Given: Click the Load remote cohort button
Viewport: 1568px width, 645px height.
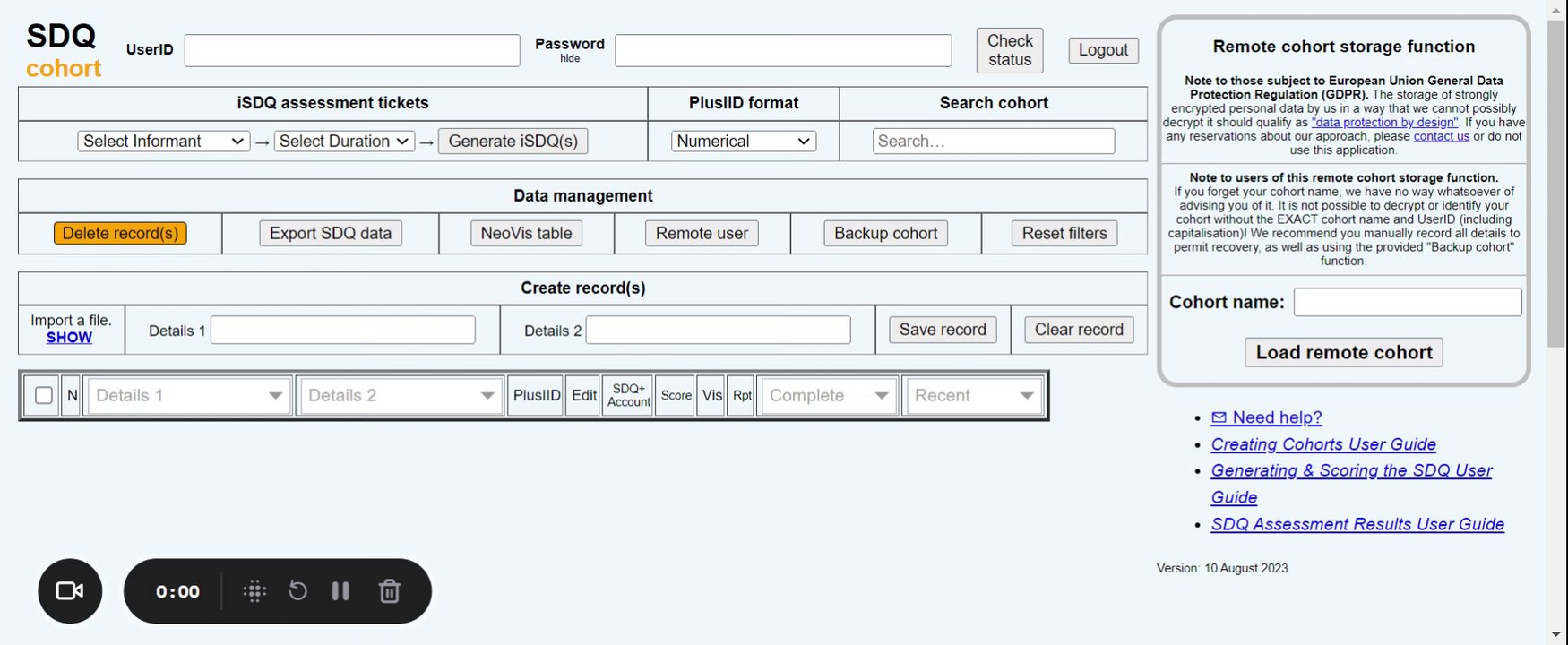Looking at the screenshot, I should (1343, 352).
